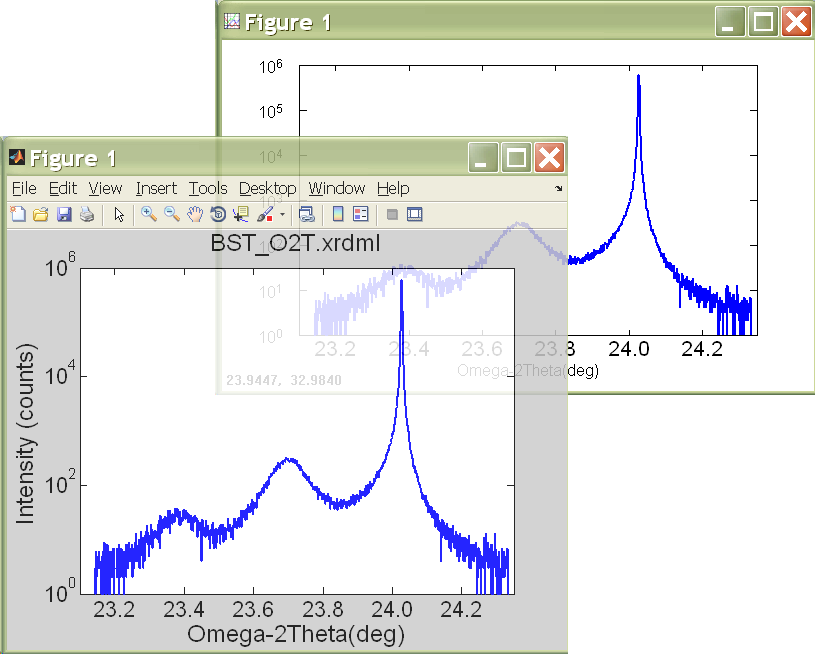
Task: Open the Tools menu
Action: point(208,188)
